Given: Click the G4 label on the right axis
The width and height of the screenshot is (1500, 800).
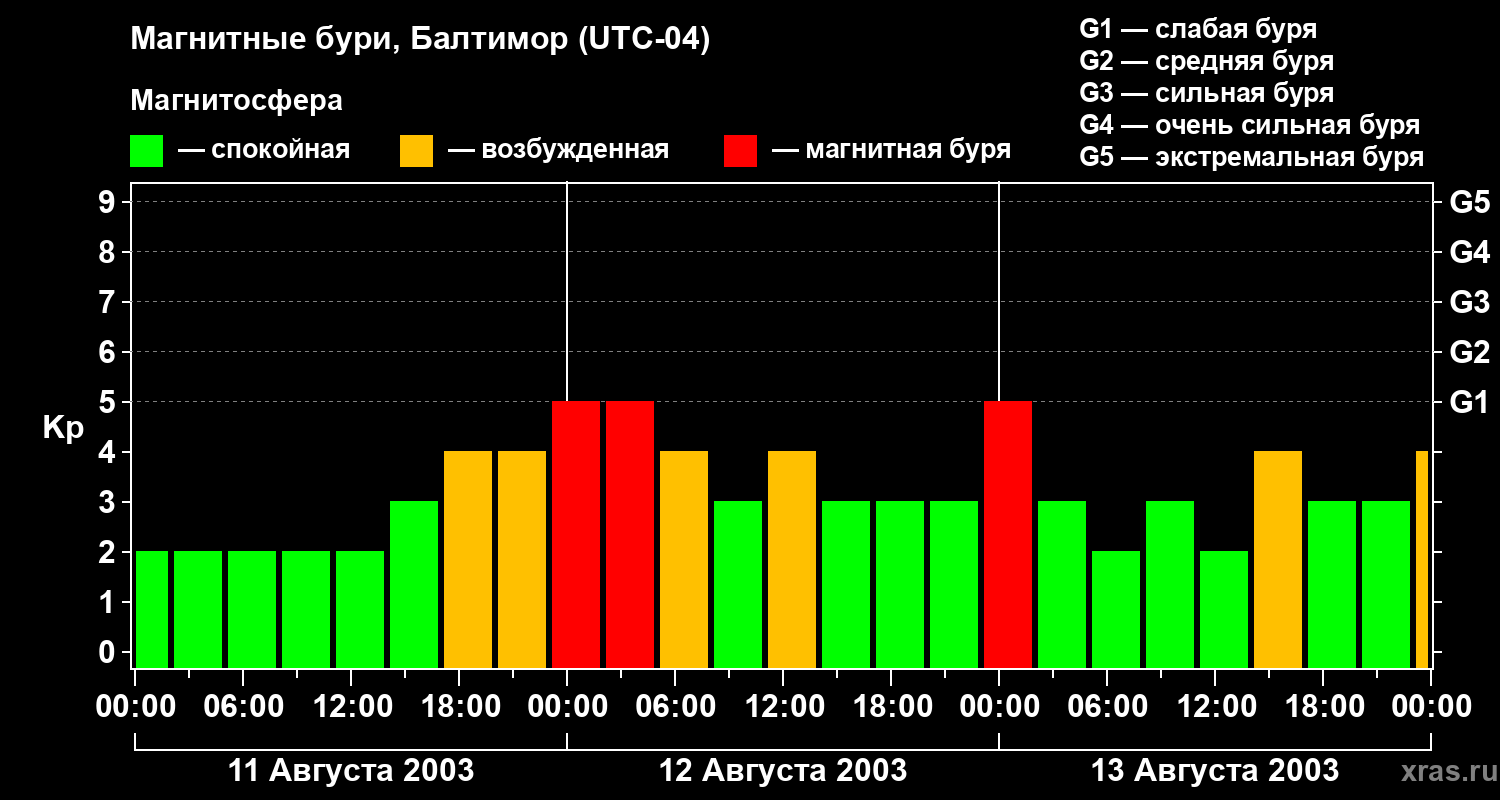Looking at the screenshot, I should (1469, 252).
